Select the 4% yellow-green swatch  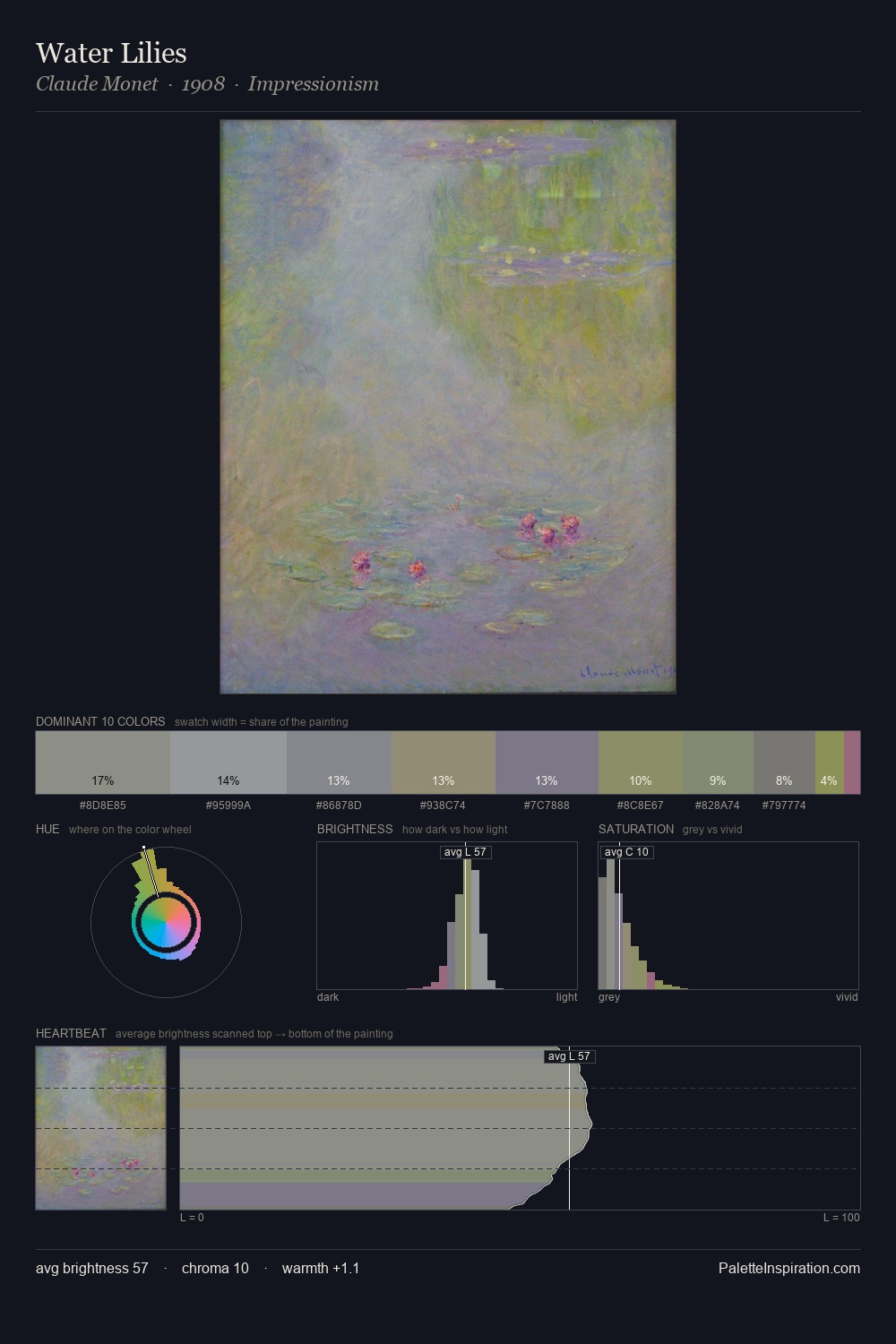tap(830, 762)
